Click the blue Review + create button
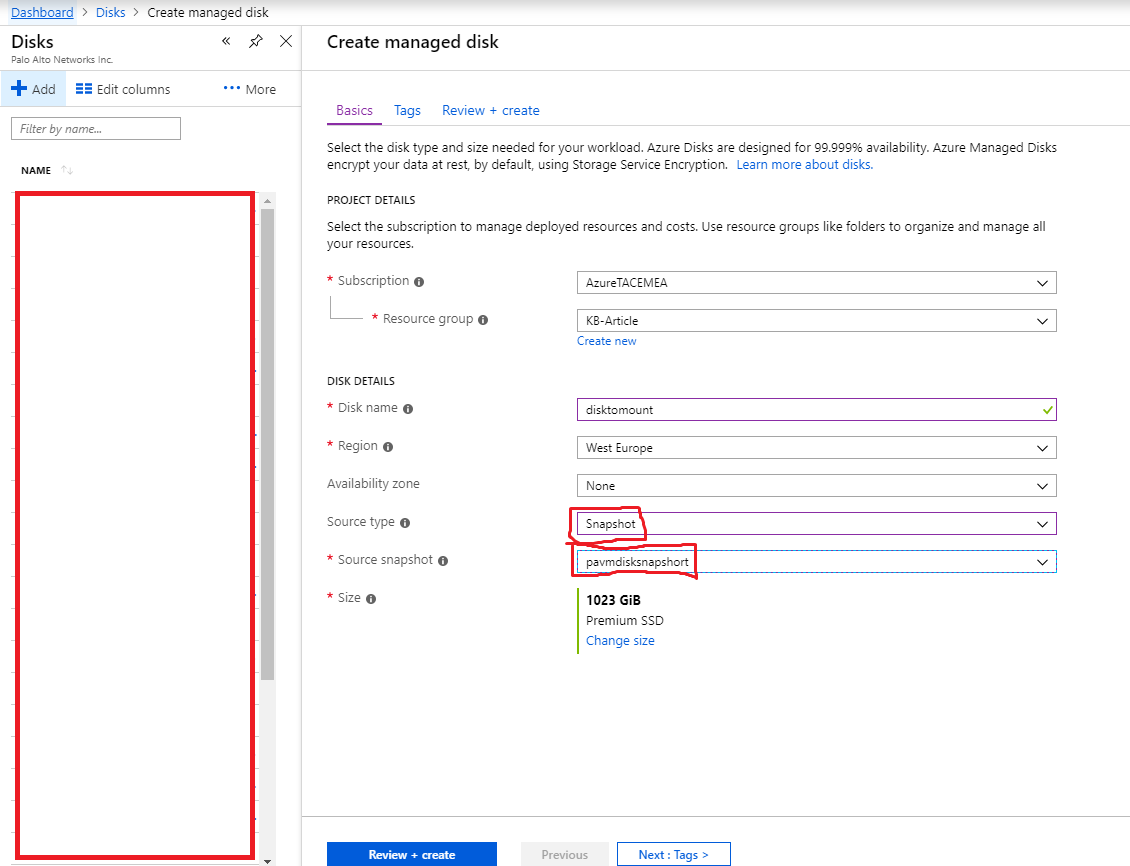Screen dimensions: 1130x866 pos(411,855)
